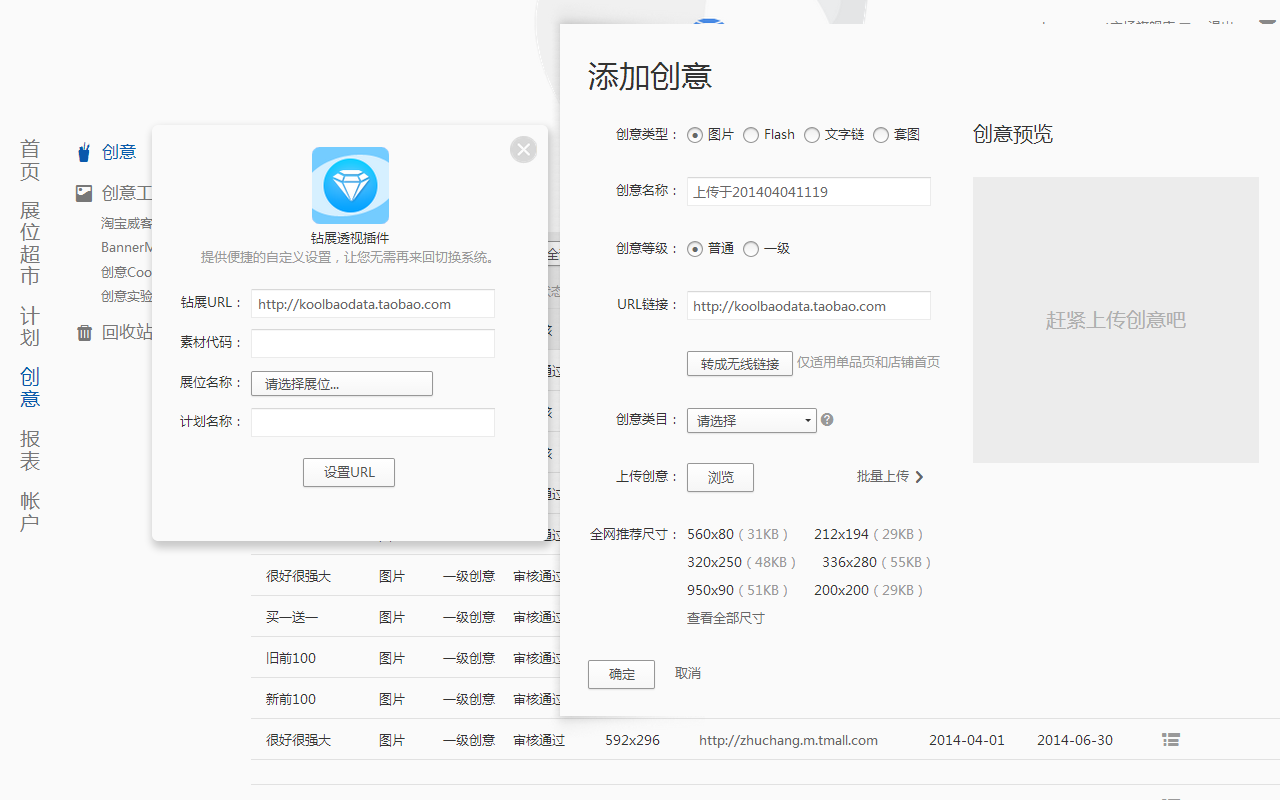This screenshot has width=1280, height=800.
Task: Click the 560x80 recommended size
Action: 710,534
